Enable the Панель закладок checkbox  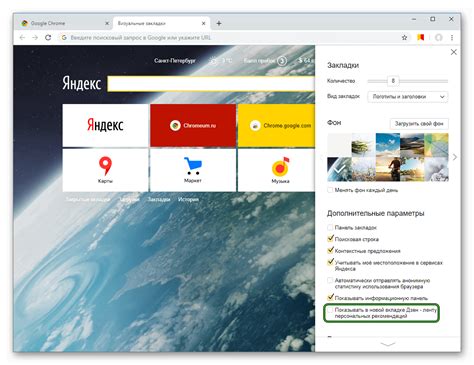330,227
